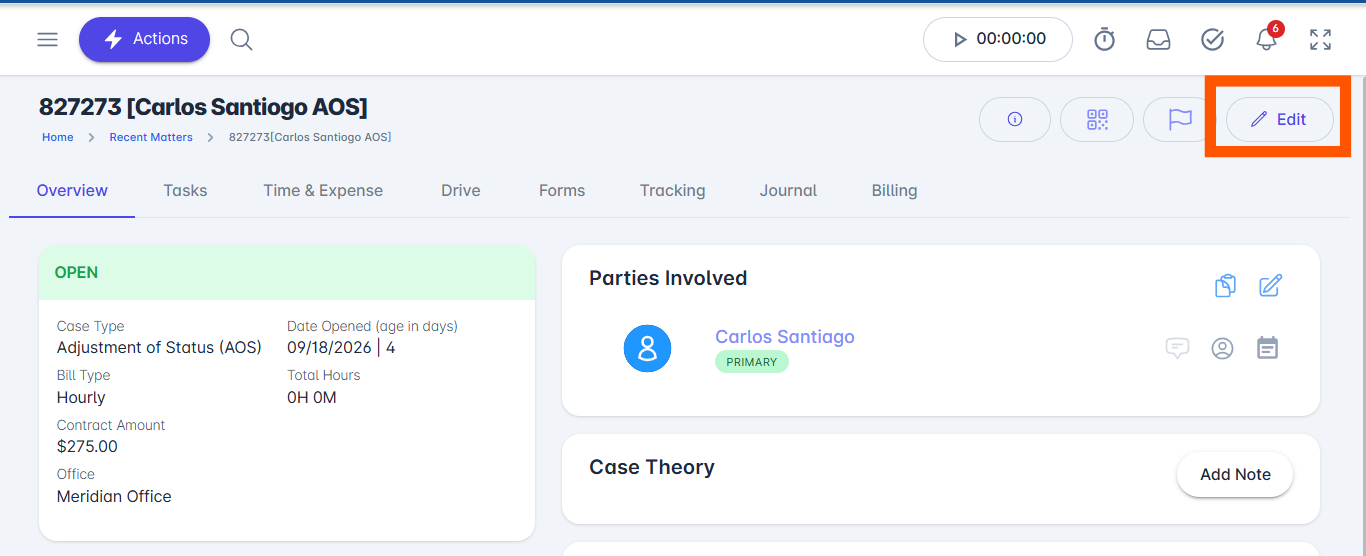
Task: Open the checkmark tasks icon
Action: (1212, 39)
